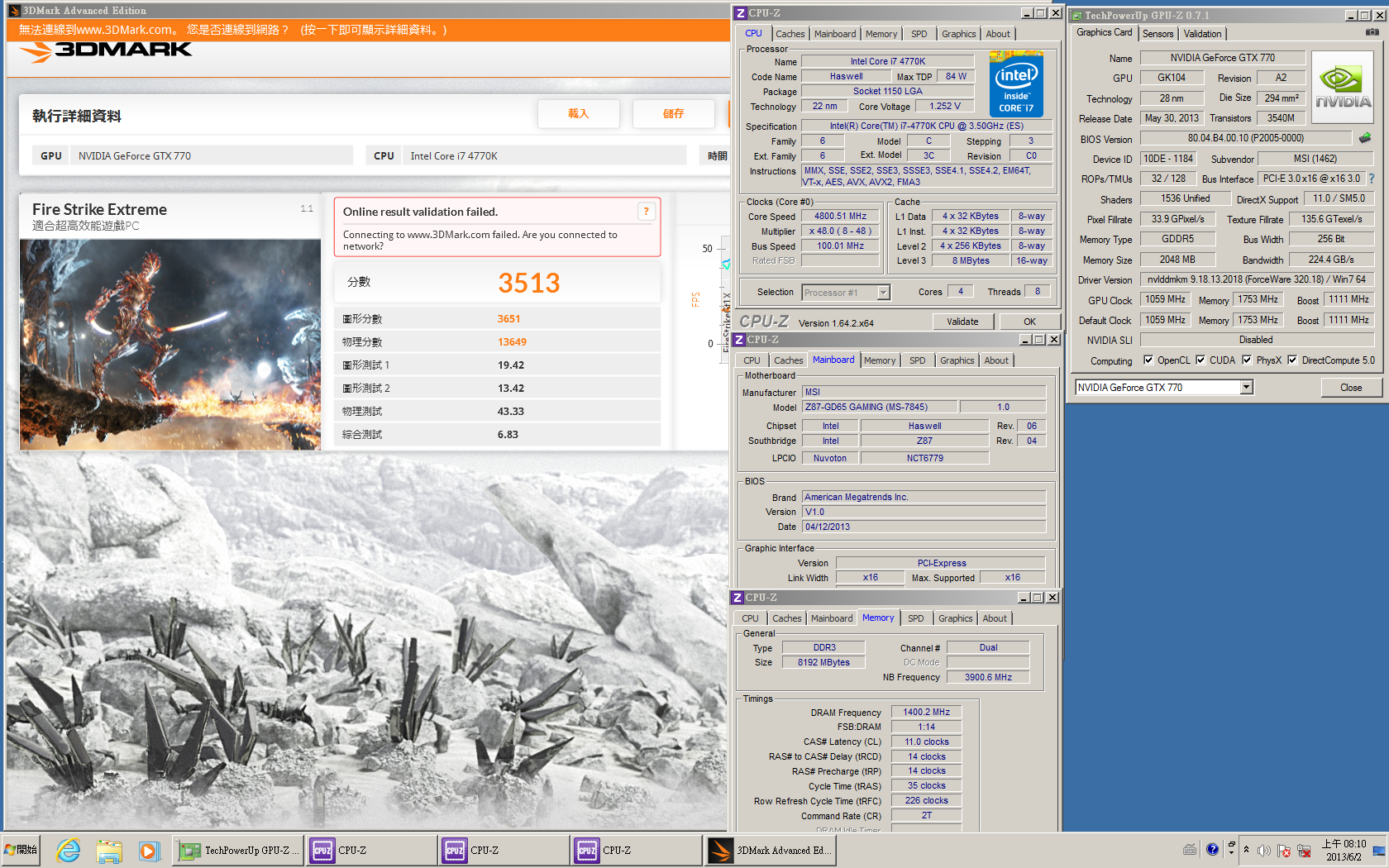Open the Caches tab in top CPU-Z window

(790, 34)
